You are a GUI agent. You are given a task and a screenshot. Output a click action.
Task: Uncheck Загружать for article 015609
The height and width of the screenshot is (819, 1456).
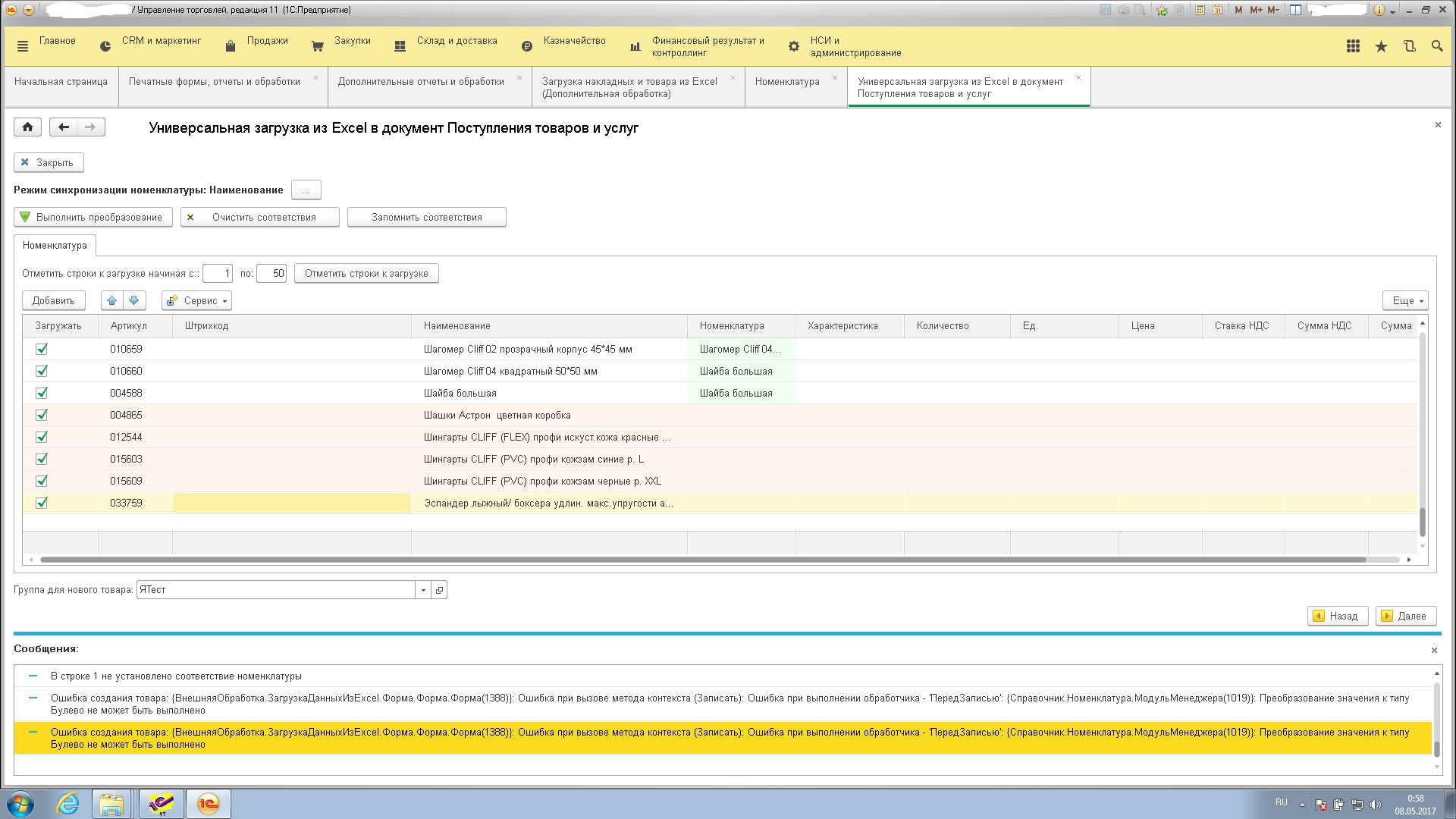coord(42,481)
